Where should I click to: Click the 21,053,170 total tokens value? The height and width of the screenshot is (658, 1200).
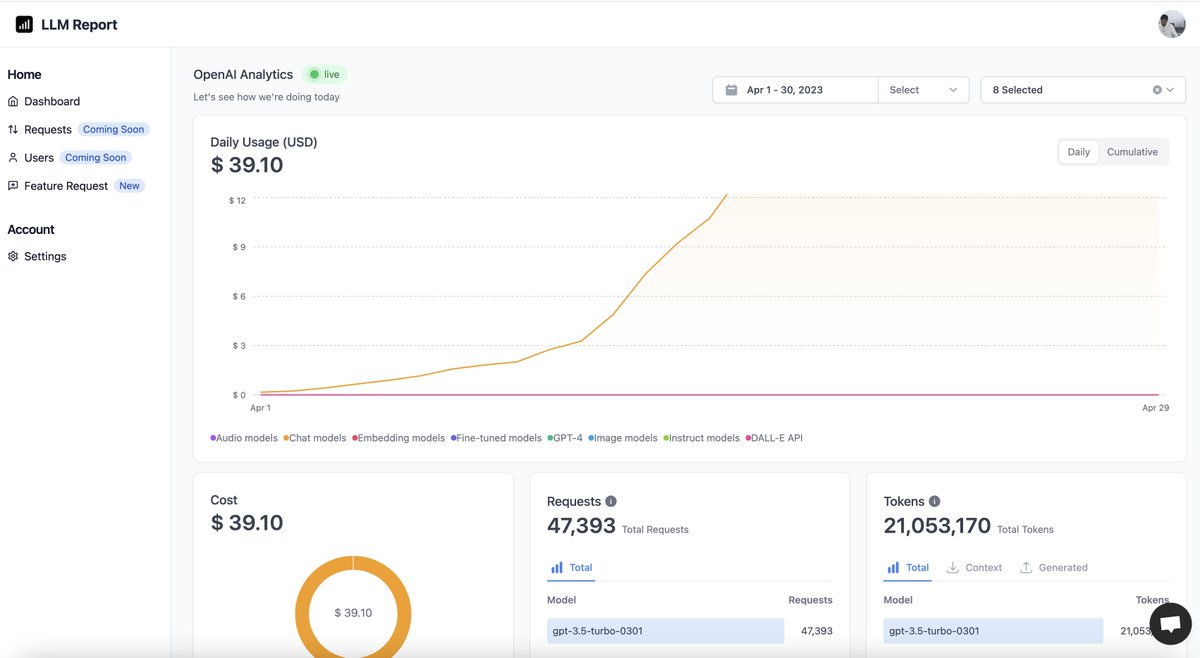(937, 525)
